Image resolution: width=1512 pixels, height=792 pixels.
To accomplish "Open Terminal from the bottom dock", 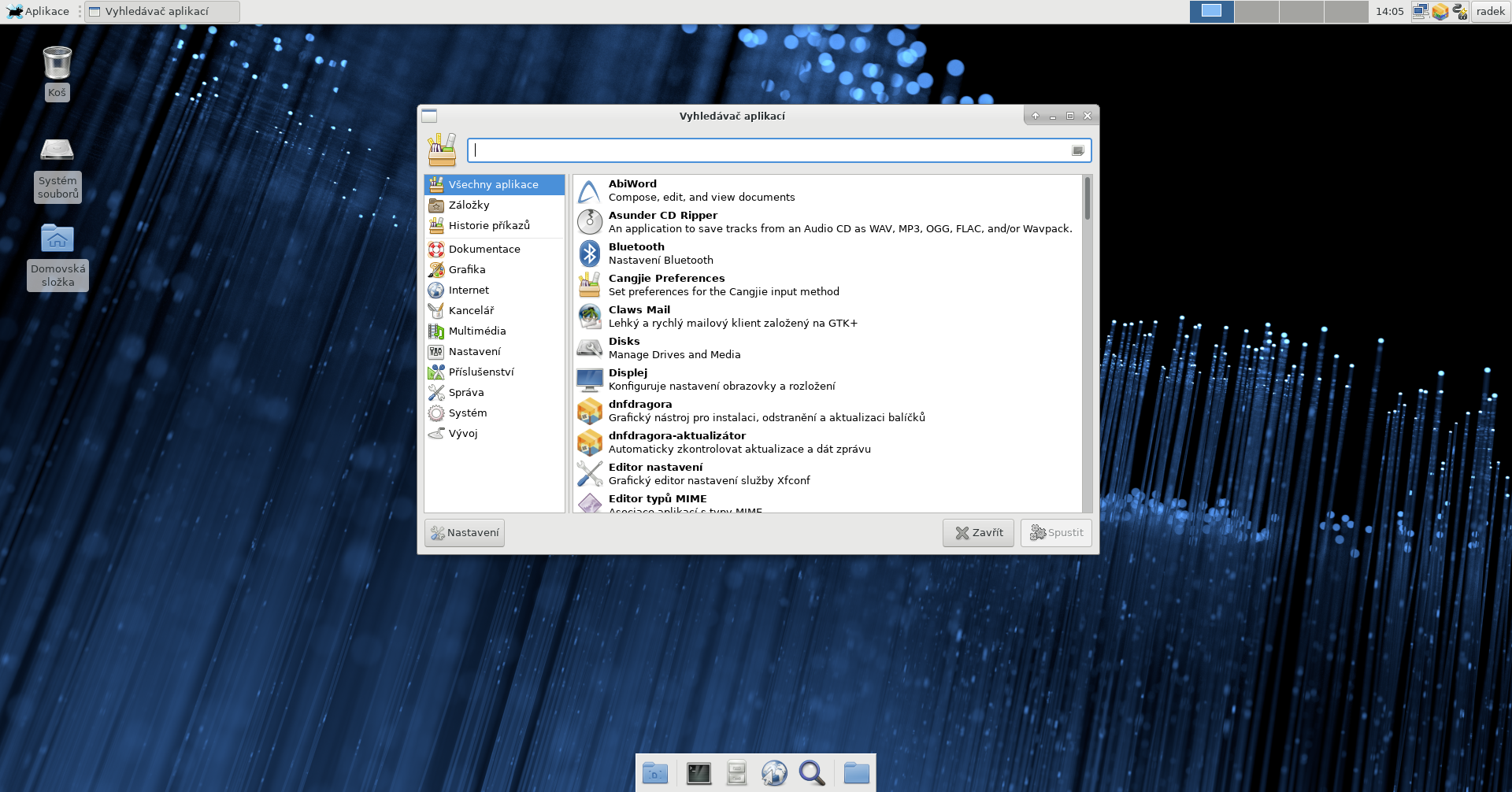I will click(698, 773).
